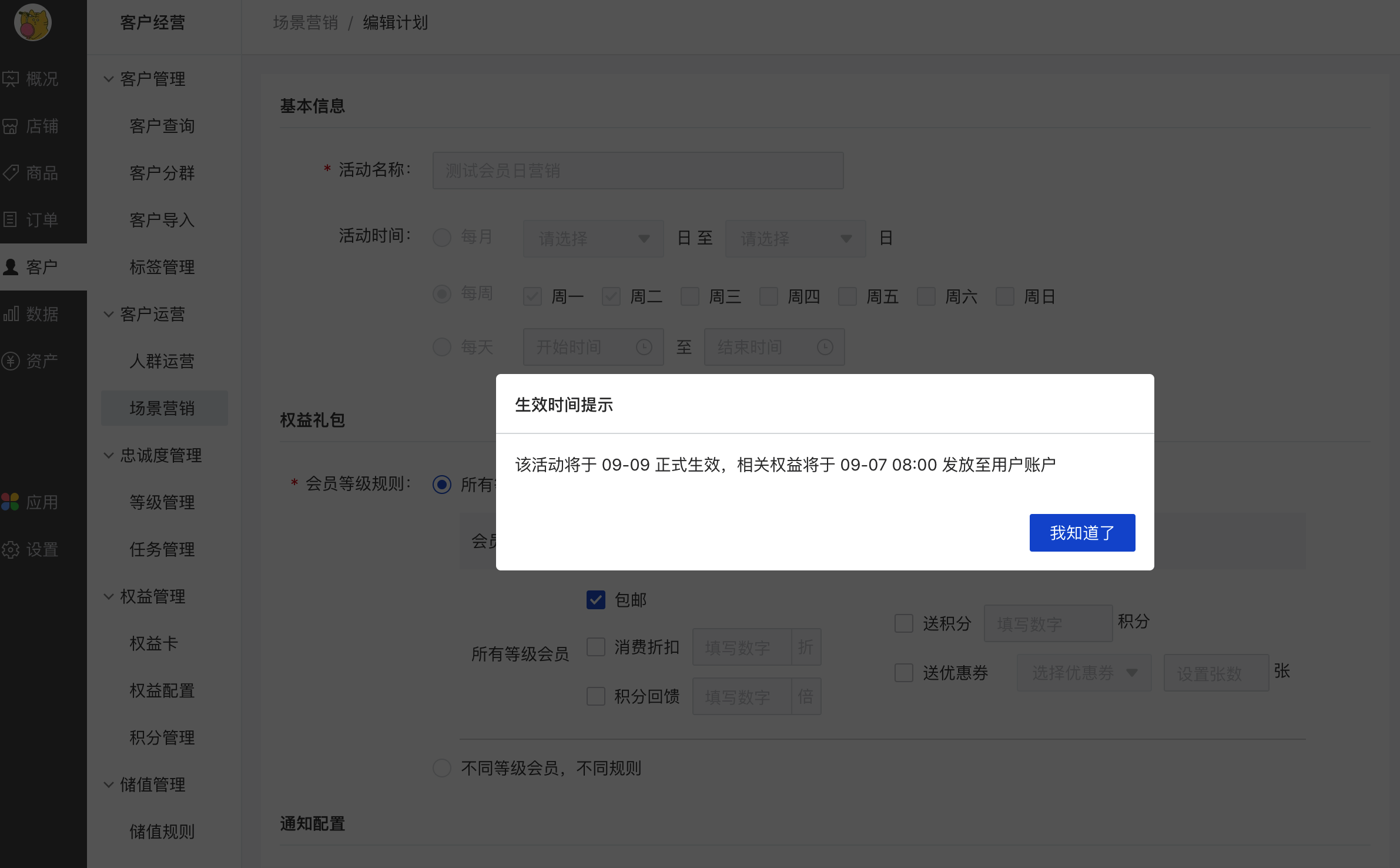Click the store avatar logo
Viewport: 1400px width, 868px height.
(33, 22)
